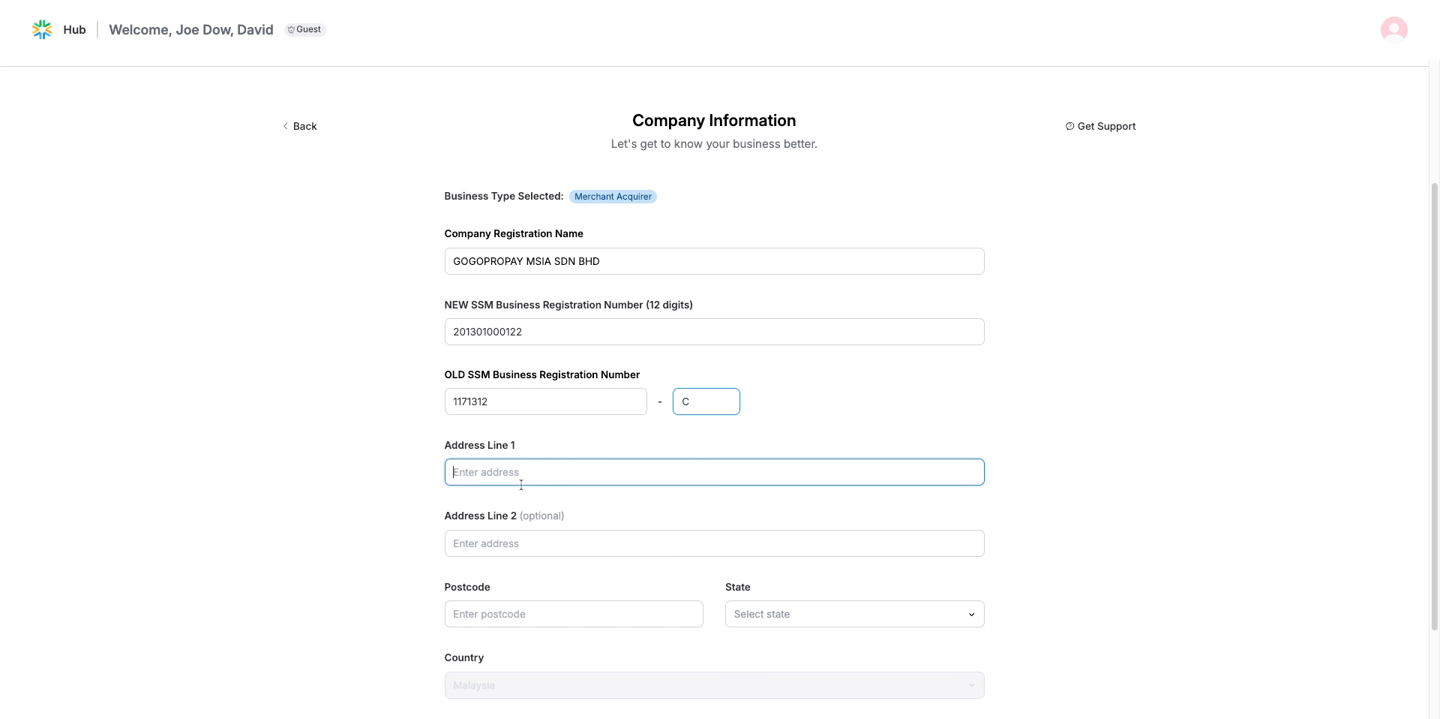Click the NEW SSM Business Registration Number field

(713, 332)
